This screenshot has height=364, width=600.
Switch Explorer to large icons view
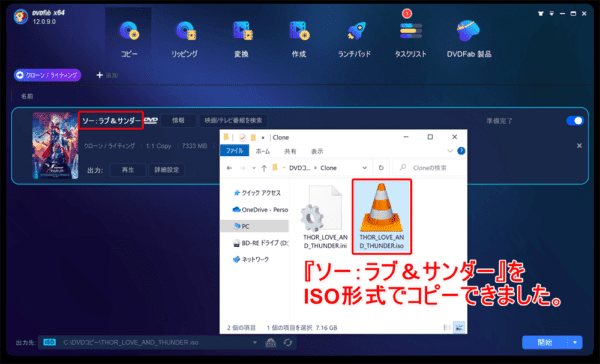pyautogui.click(x=459, y=327)
